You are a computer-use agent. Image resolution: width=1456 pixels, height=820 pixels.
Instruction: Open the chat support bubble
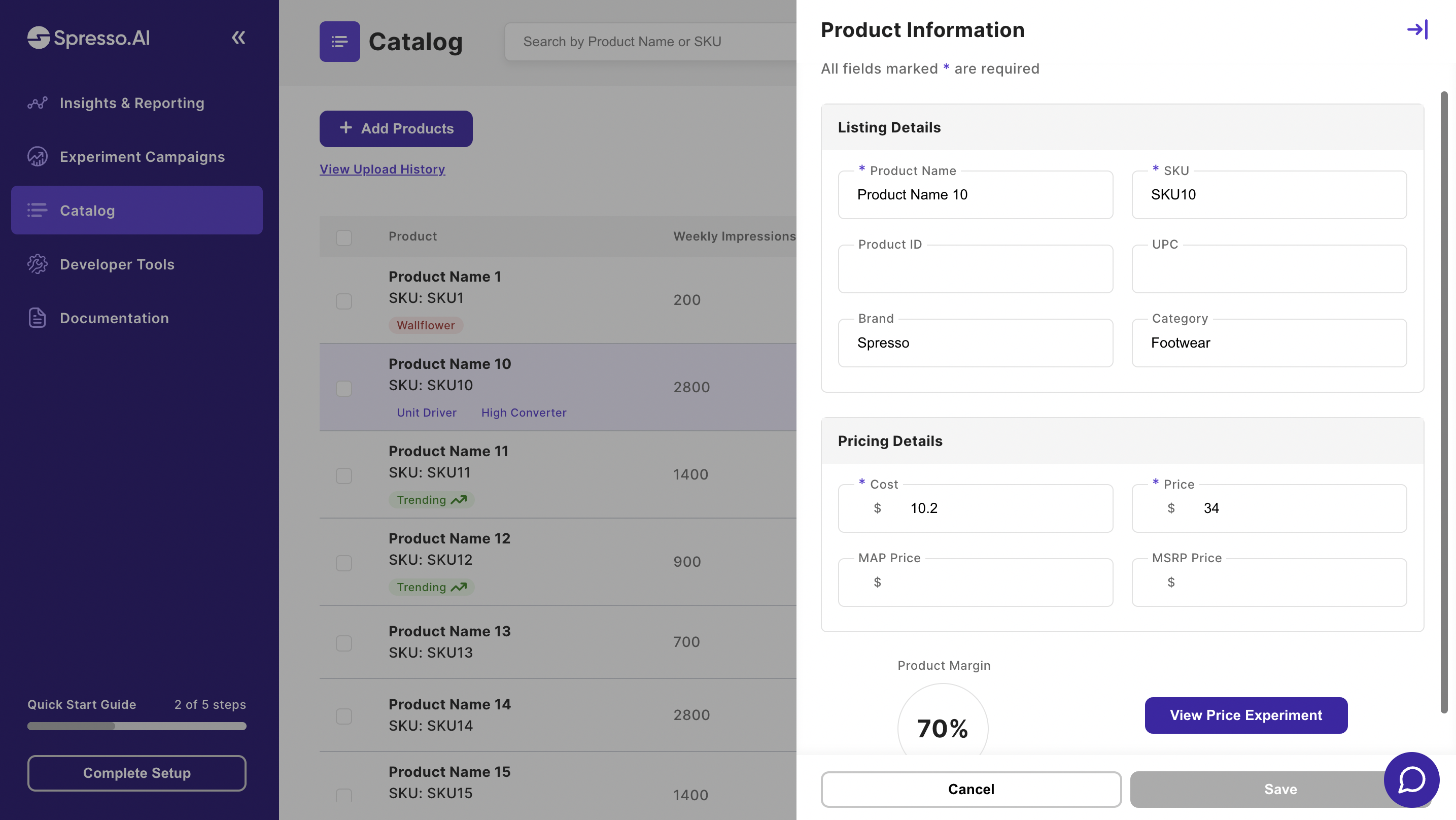[1411, 779]
